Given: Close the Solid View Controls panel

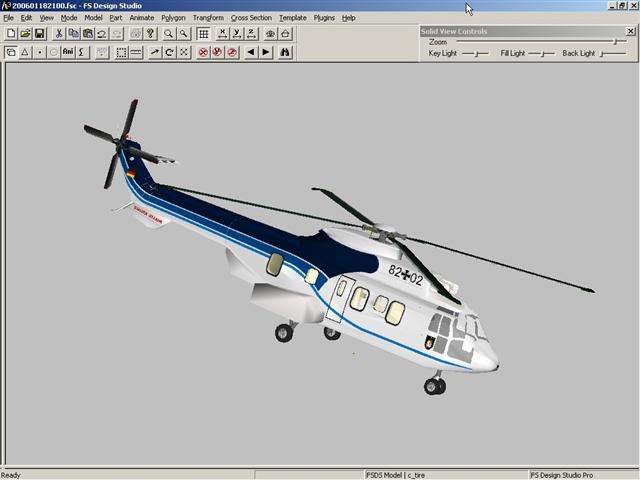Looking at the screenshot, I should (630, 31).
